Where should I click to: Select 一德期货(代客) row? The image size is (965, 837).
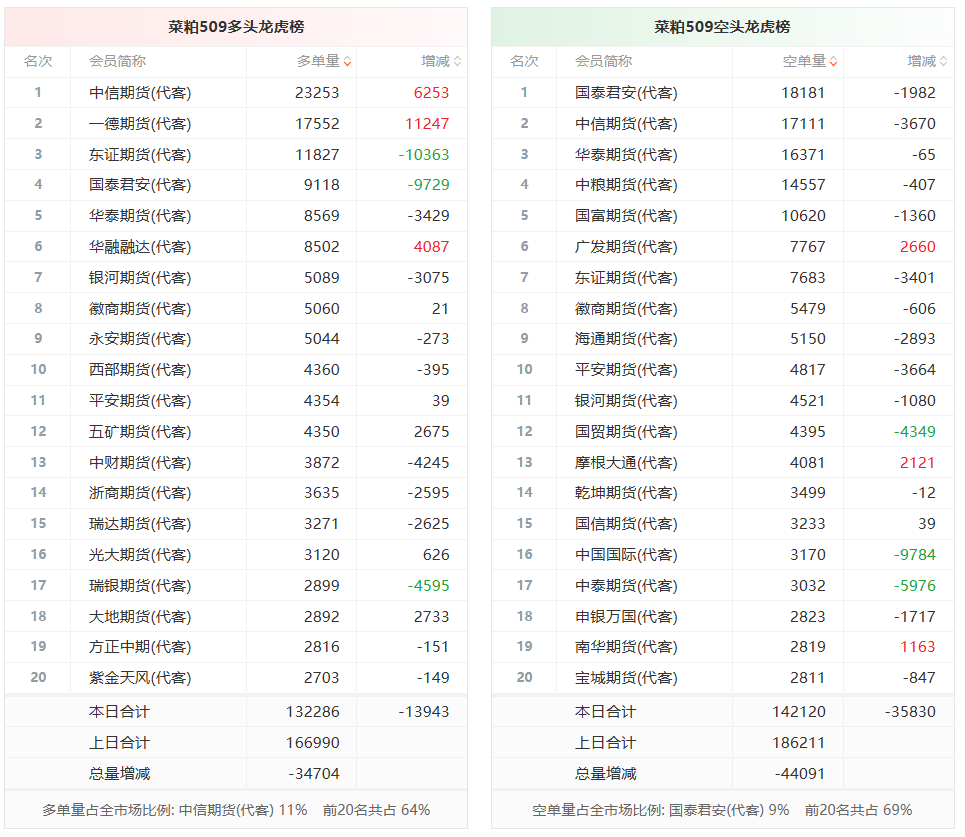click(236, 124)
